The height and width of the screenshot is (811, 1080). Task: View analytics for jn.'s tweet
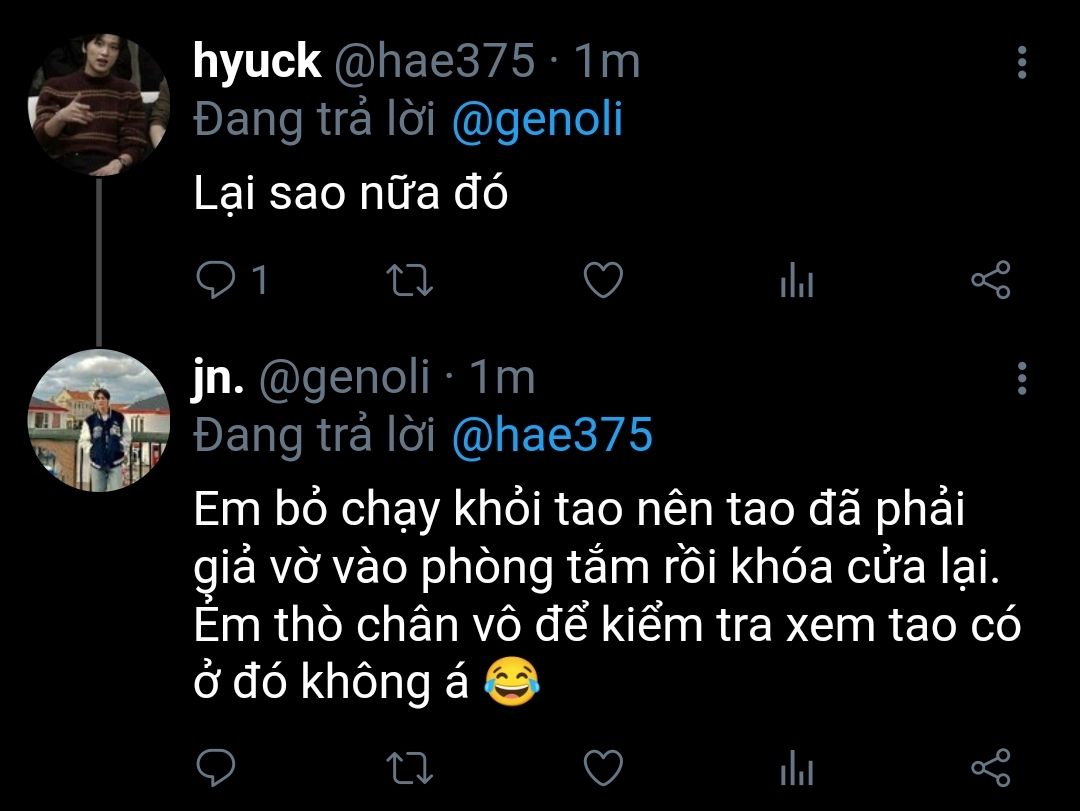coord(796,770)
